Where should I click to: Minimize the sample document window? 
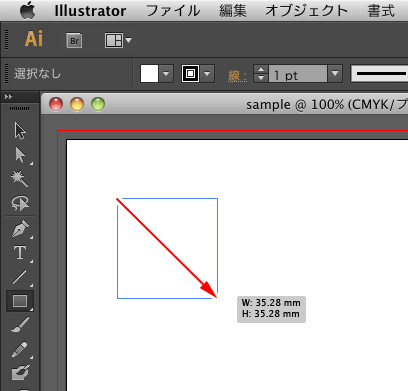[x=77, y=104]
